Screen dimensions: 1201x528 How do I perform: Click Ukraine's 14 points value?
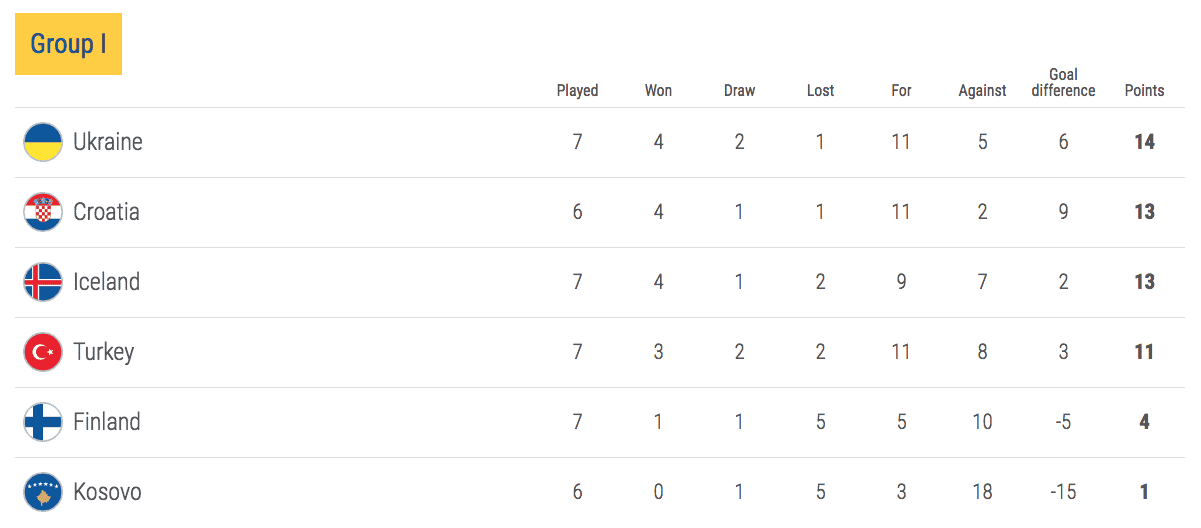click(x=1144, y=142)
